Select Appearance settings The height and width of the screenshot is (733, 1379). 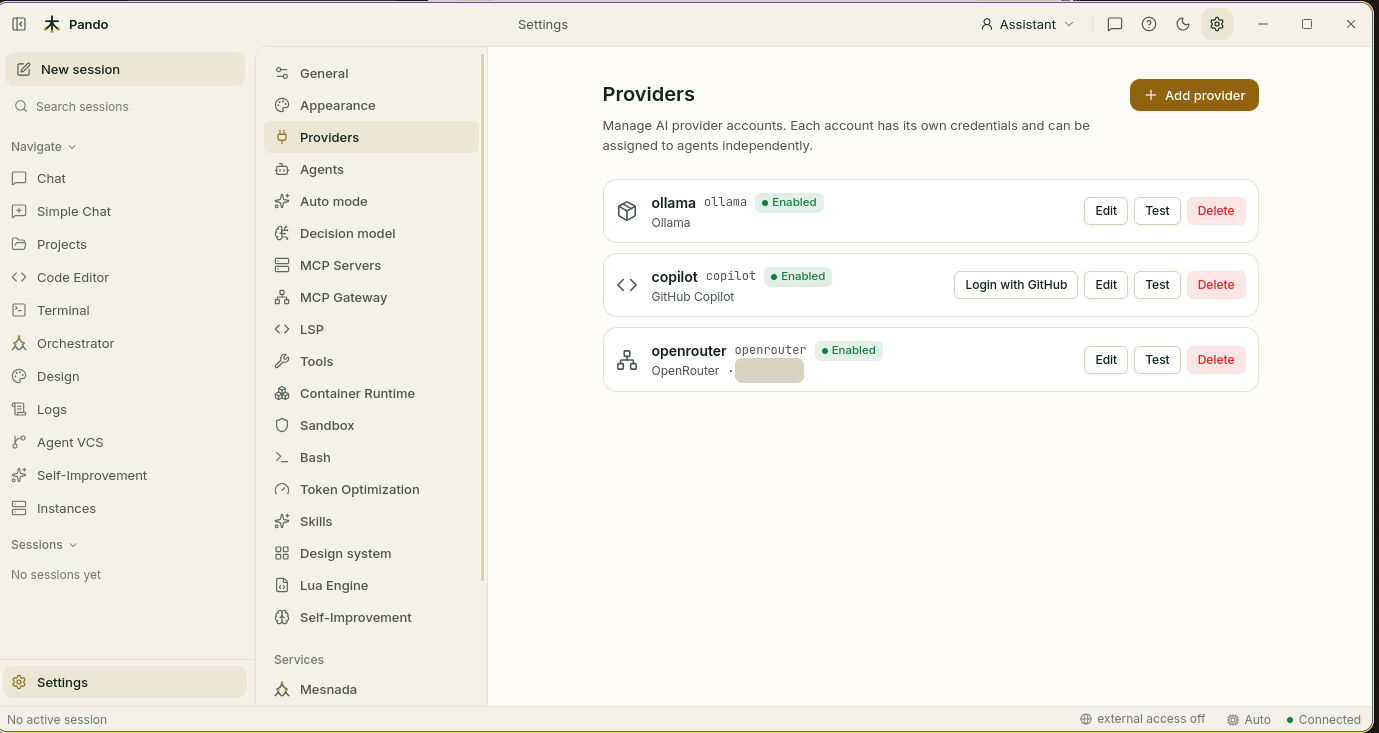[x=371, y=105]
